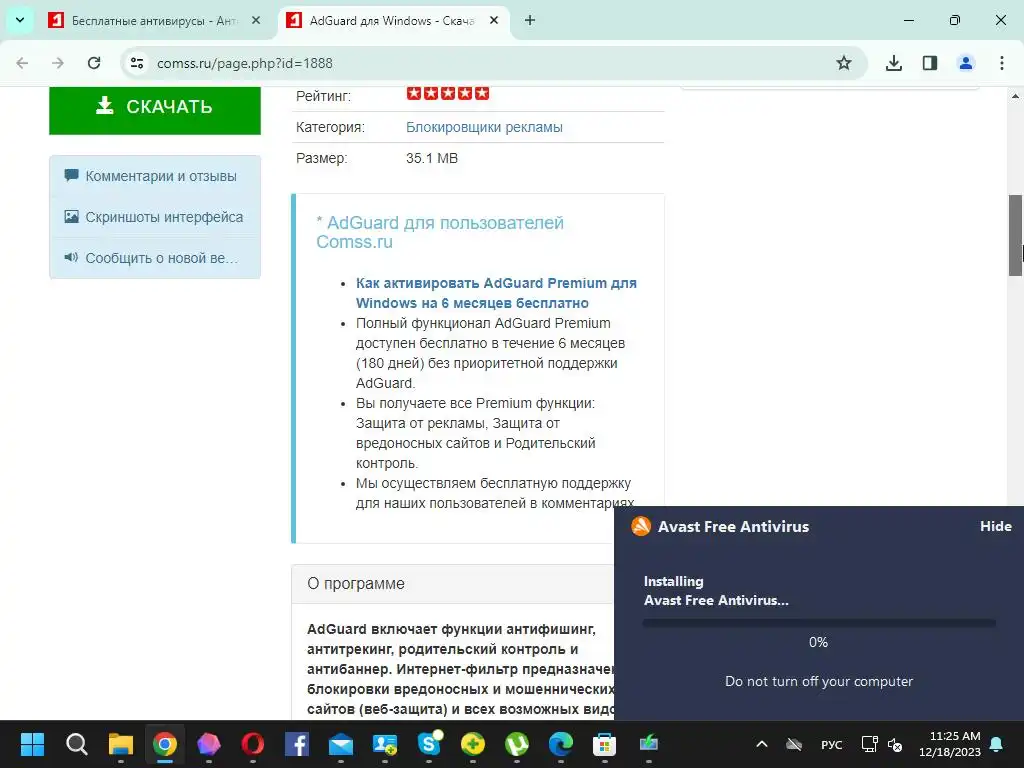This screenshot has width=1024, height=768.
Task: Open Как активировать AdGuard Premium link
Action: [496, 293]
